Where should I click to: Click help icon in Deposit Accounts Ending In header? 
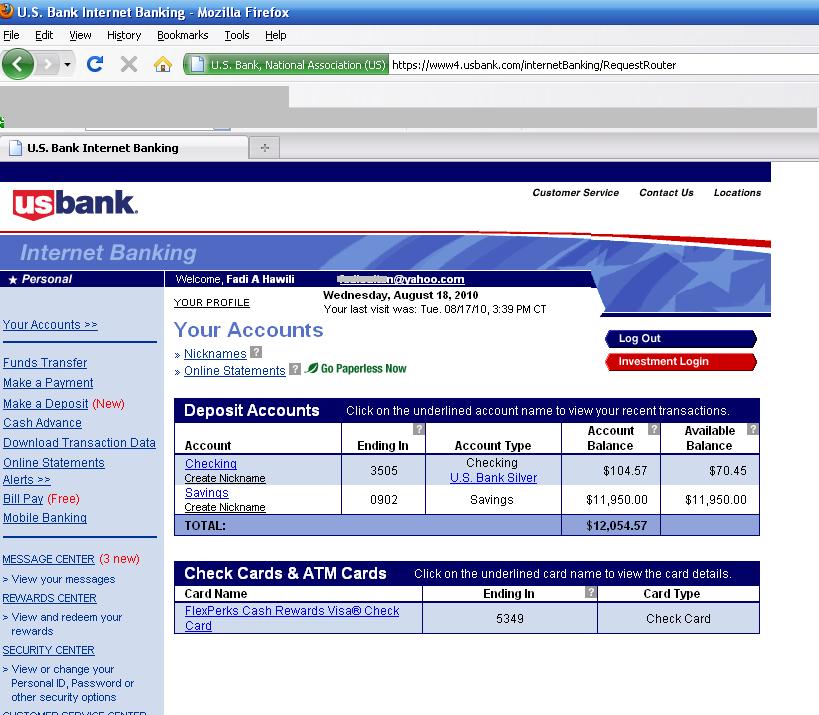coord(419,429)
